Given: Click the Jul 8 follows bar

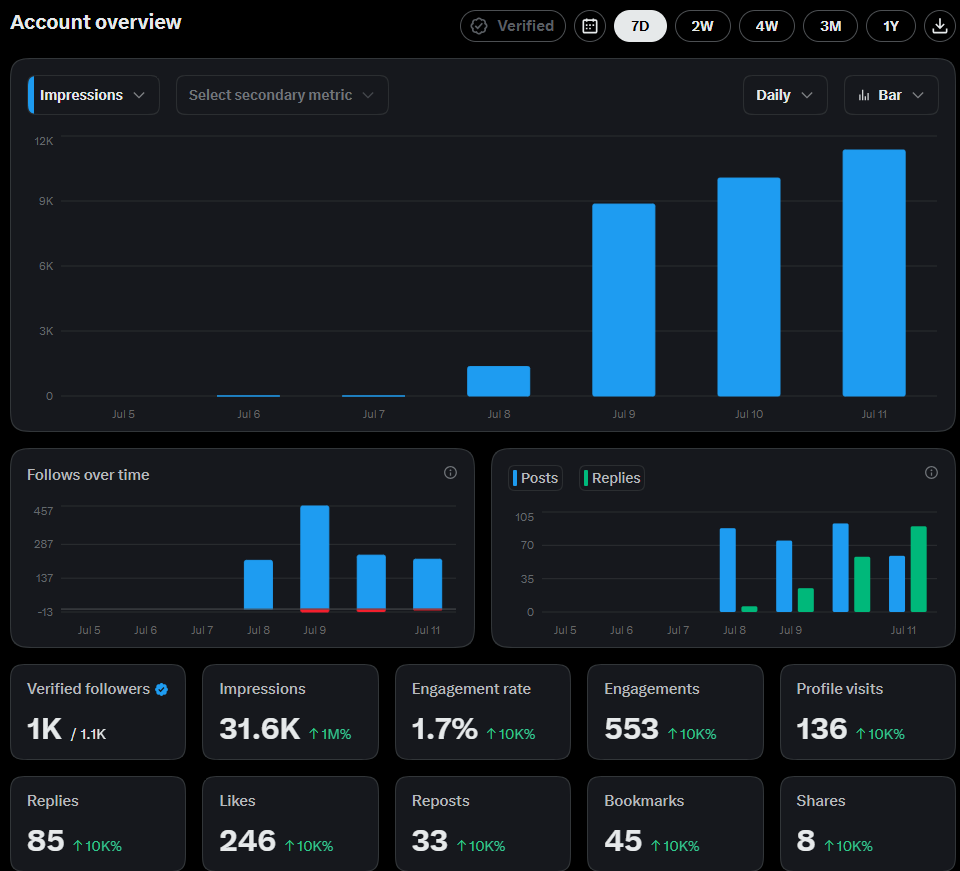Looking at the screenshot, I should (258, 585).
